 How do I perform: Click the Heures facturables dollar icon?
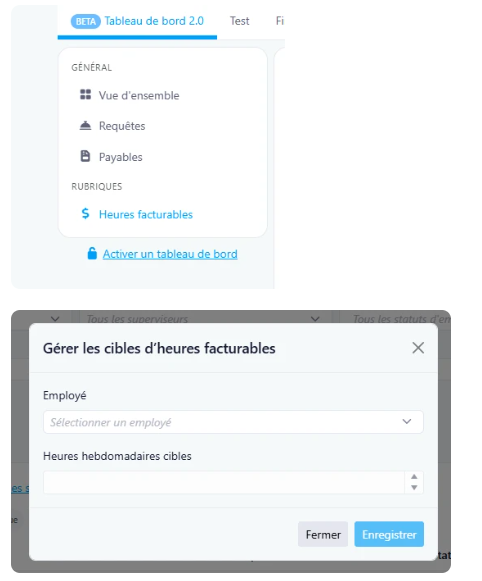pos(85,213)
